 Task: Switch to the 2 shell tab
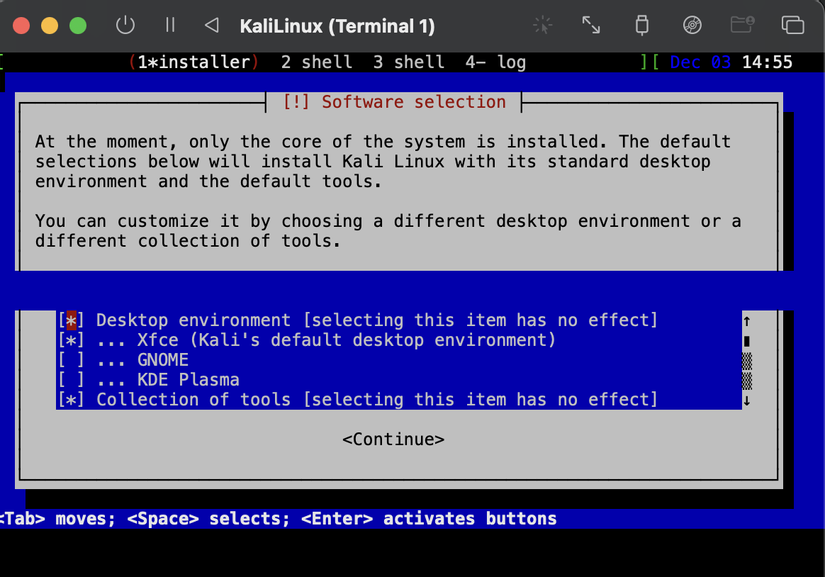[316, 62]
